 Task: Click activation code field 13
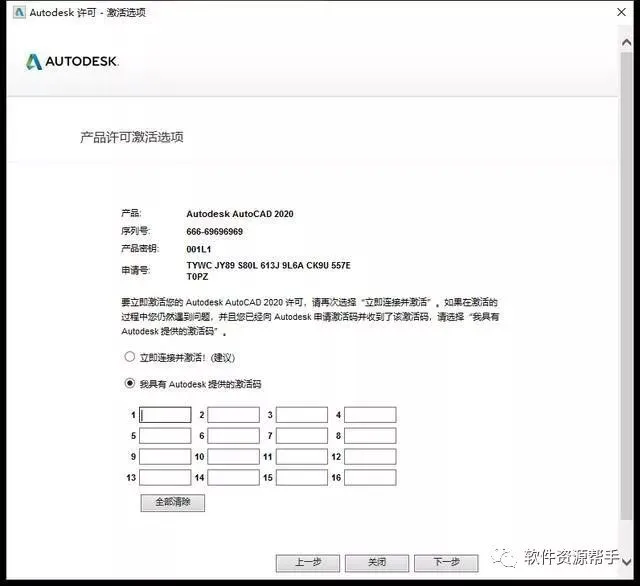(165, 477)
